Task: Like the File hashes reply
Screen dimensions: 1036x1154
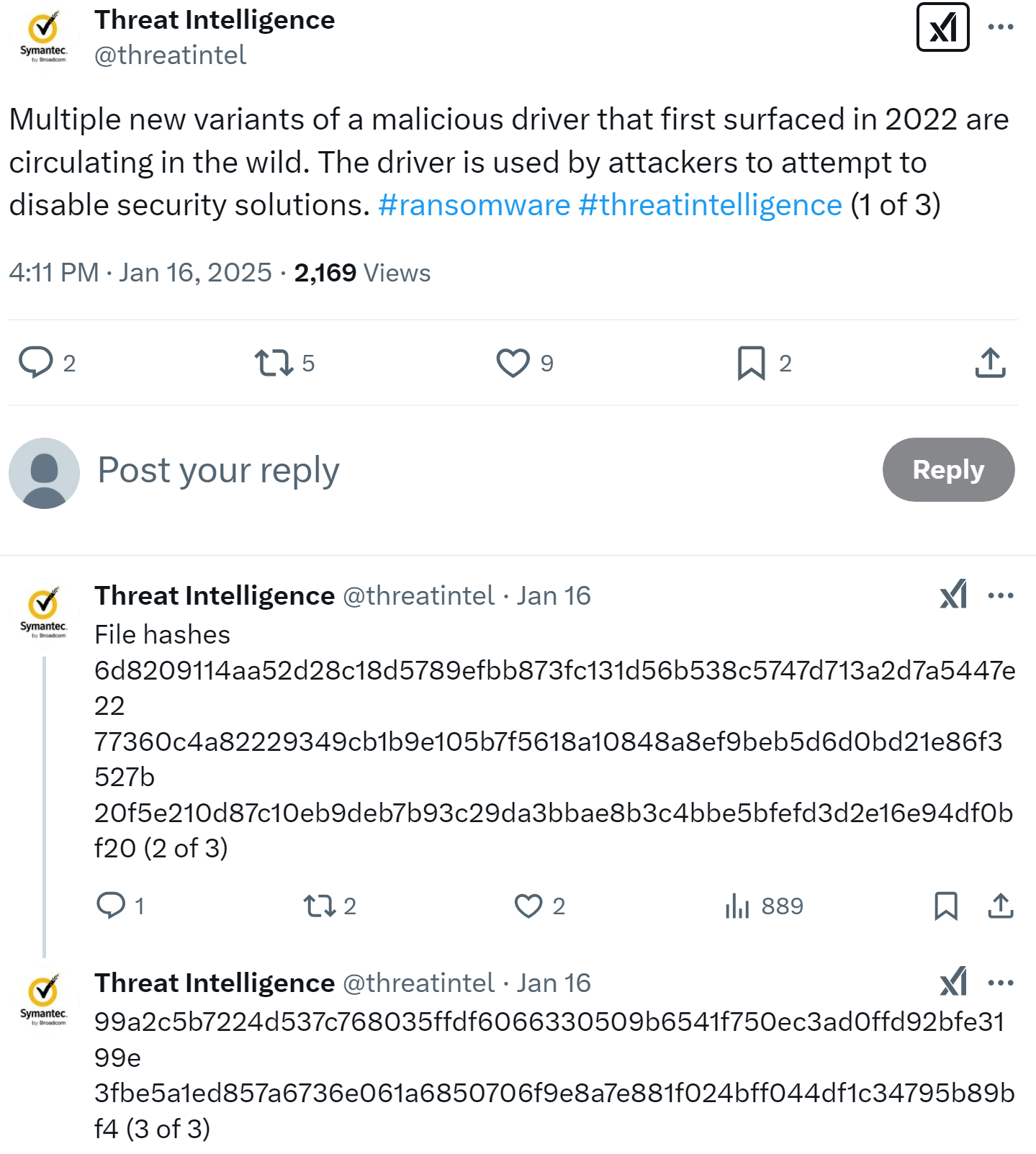Action: tap(528, 906)
